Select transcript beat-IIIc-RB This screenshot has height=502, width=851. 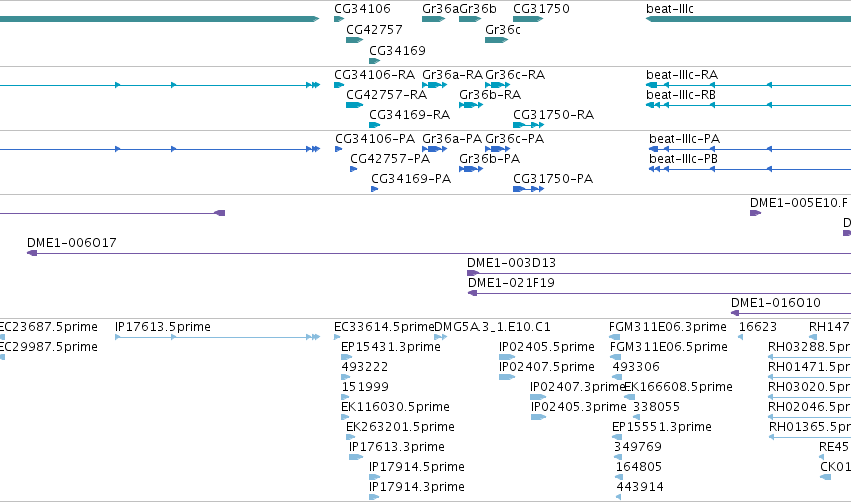point(681,95)
